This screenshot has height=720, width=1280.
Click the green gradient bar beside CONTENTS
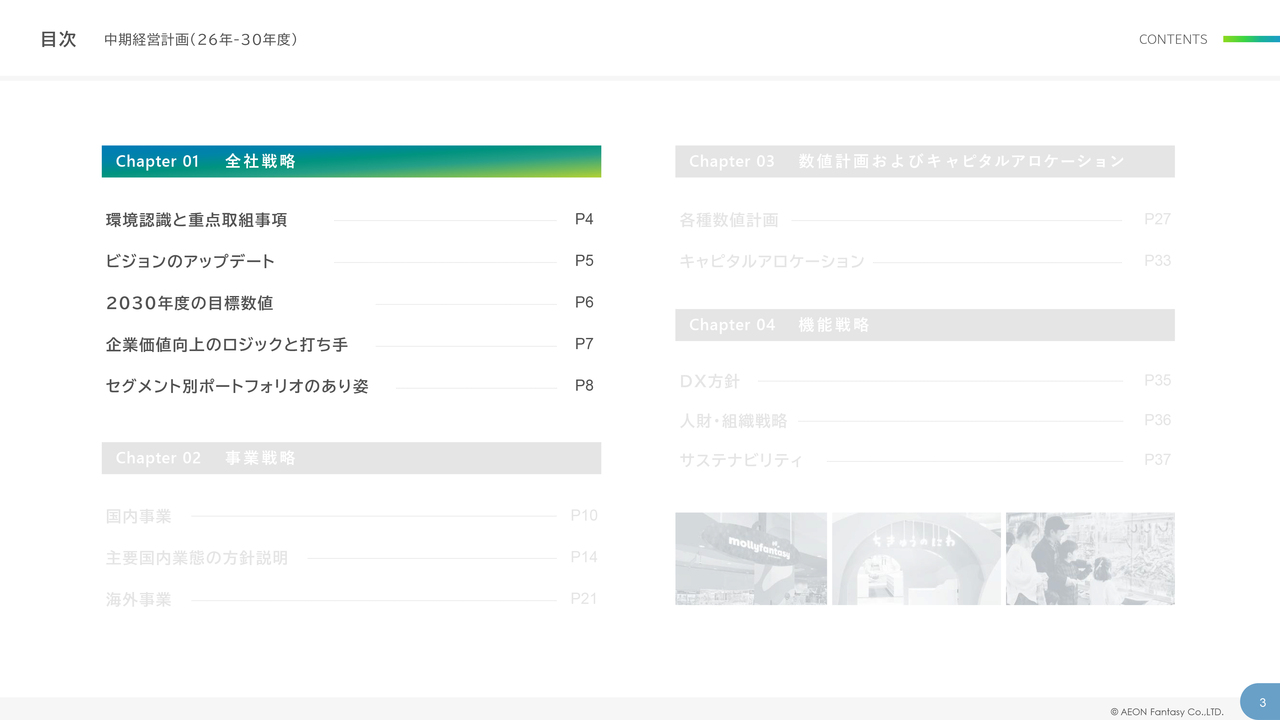click(x=1251, y=39)
